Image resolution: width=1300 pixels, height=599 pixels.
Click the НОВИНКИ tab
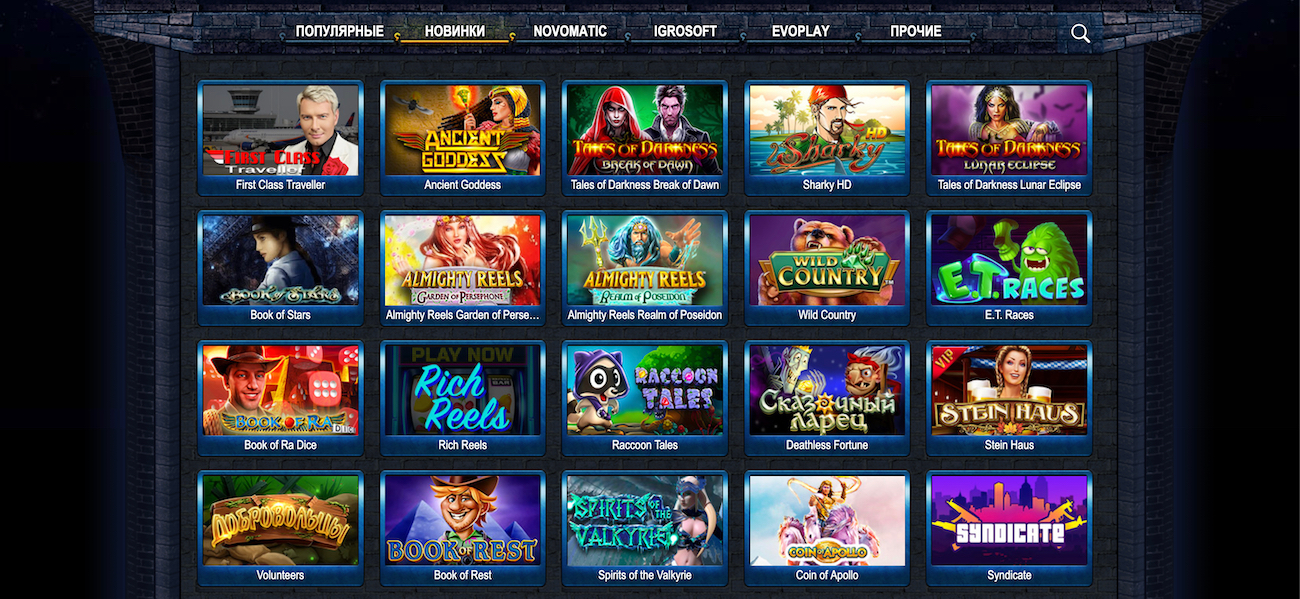pos(455,31)
